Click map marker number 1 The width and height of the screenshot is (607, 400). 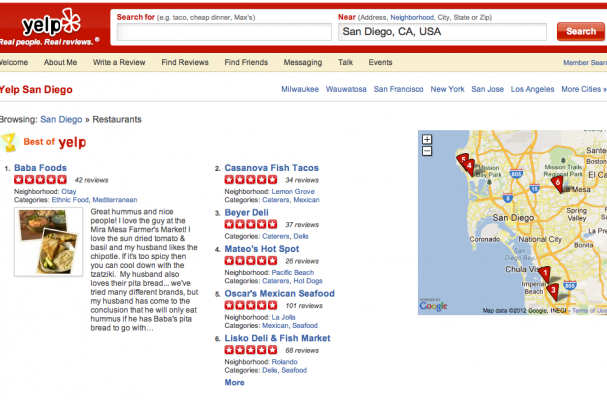[x=545, y=275]
